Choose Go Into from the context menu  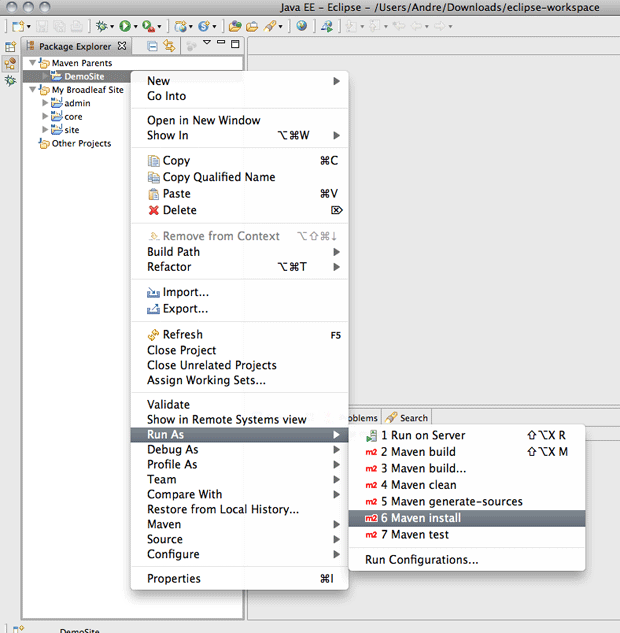pyautogui.click(x=240, y=96)
